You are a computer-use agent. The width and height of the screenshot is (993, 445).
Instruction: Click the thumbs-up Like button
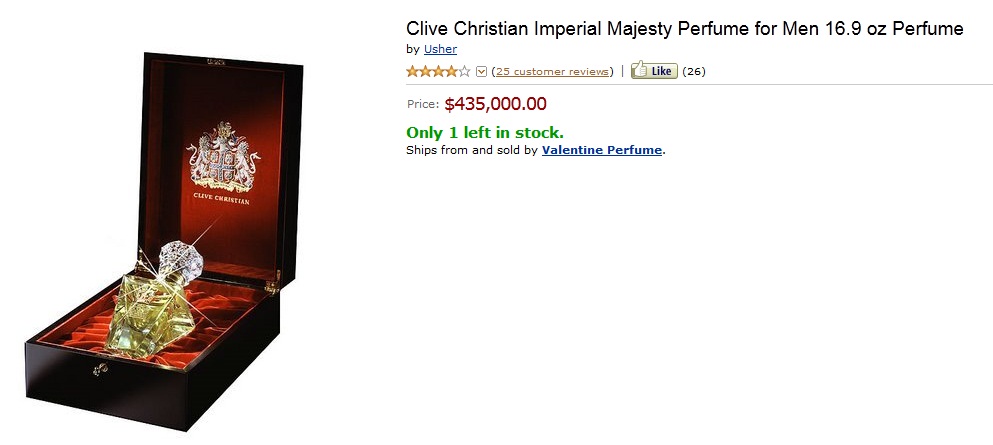click(x=654, y=71)
